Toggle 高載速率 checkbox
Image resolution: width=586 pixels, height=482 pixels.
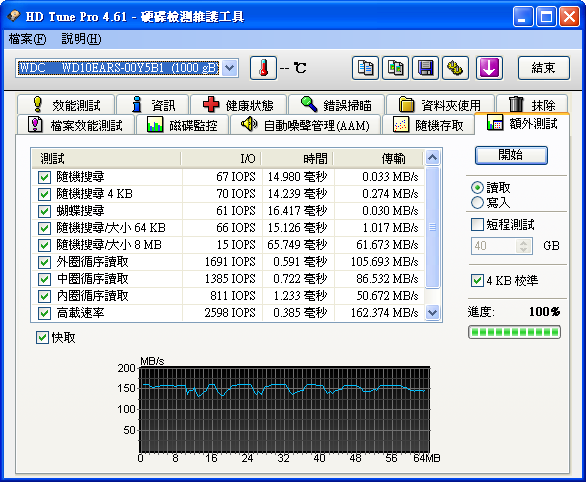click(x=44, y=313)
